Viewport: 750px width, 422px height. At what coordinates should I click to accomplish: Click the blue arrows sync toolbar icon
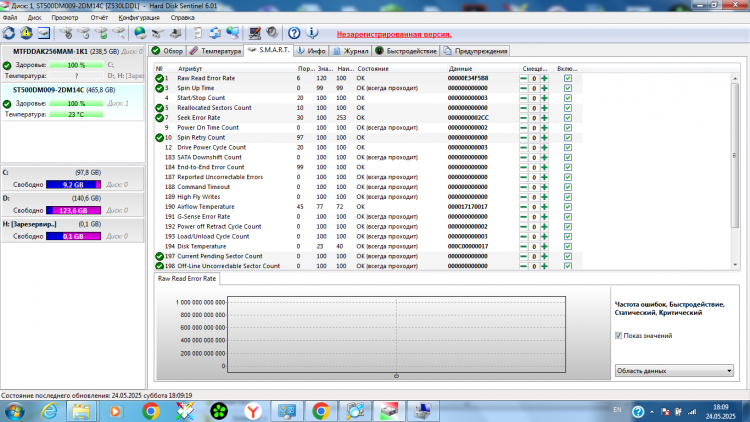click(x=215, y=33)
